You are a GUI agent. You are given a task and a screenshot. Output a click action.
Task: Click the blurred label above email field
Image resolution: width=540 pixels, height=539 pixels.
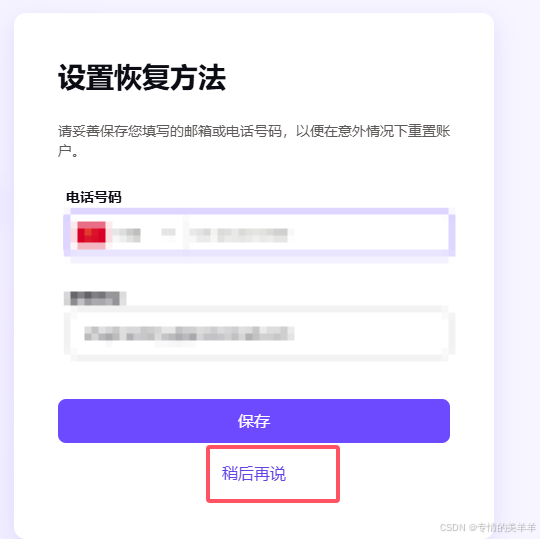[95, 298]
